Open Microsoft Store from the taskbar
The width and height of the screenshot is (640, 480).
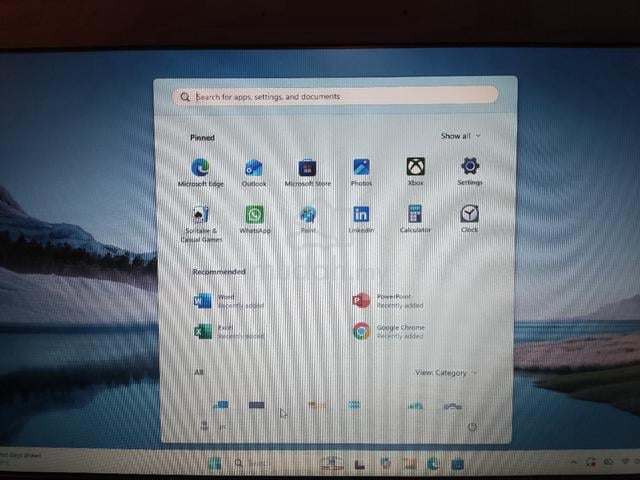[458, 464]
